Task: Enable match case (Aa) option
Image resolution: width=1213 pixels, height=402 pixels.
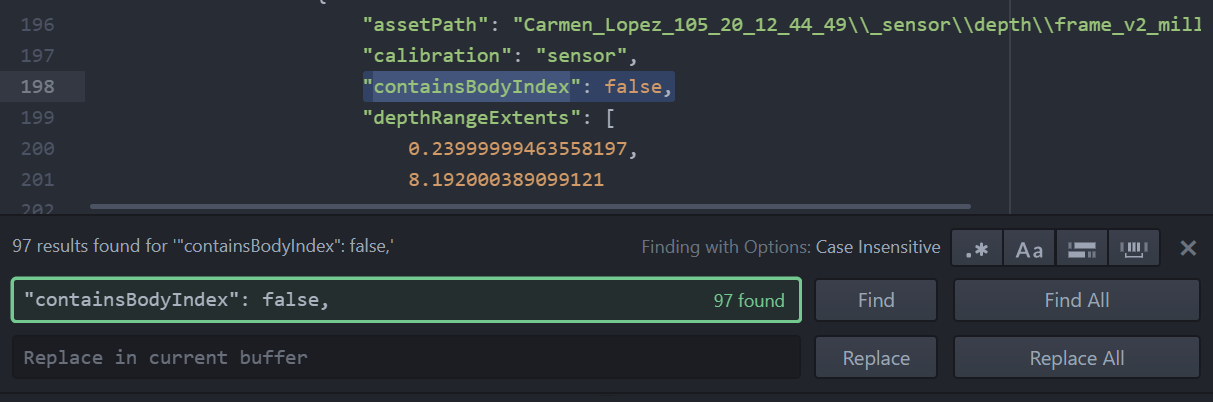Action: tap(1029, 248)
